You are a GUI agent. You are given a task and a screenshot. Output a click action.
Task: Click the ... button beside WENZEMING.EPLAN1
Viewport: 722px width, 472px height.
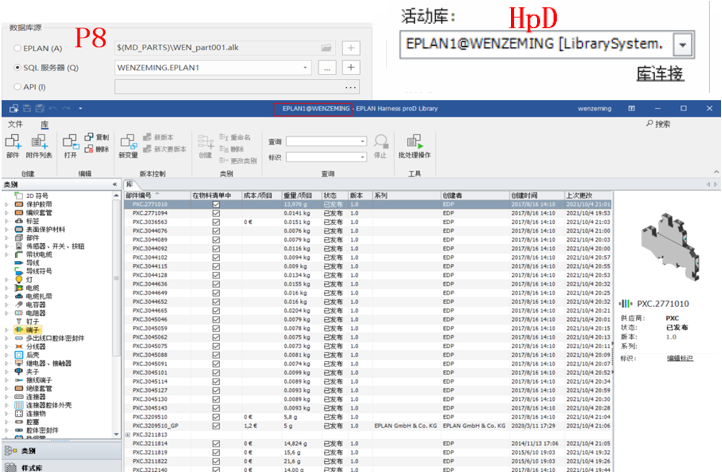click(327, 67)
